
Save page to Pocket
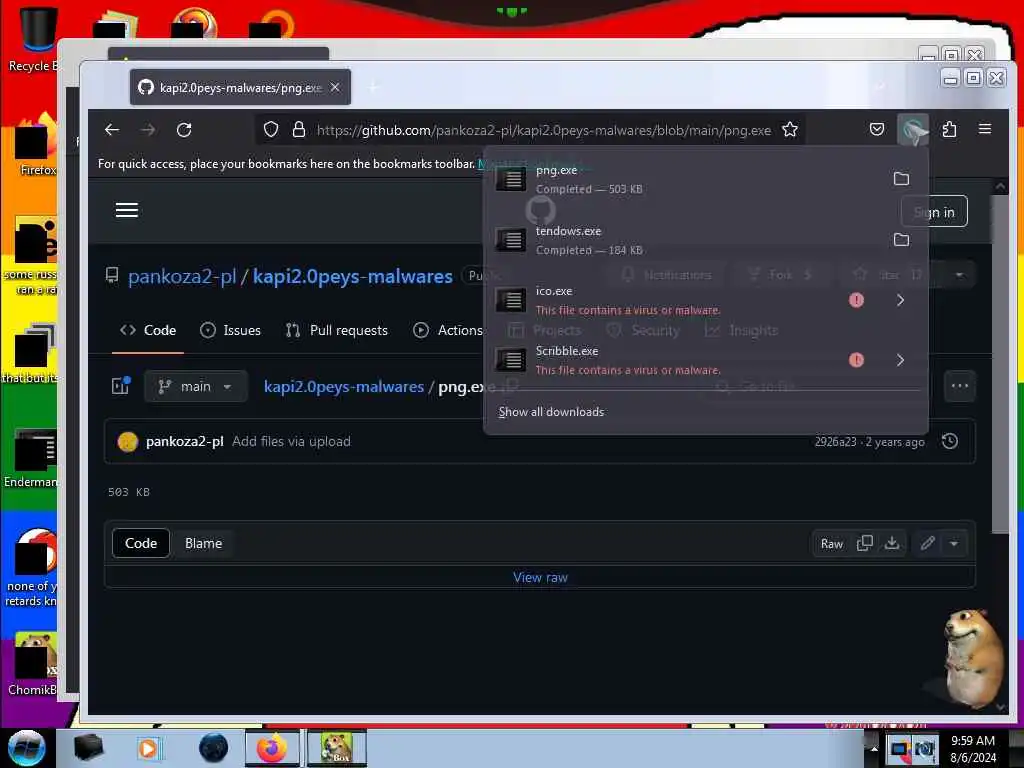coord(877,129)
